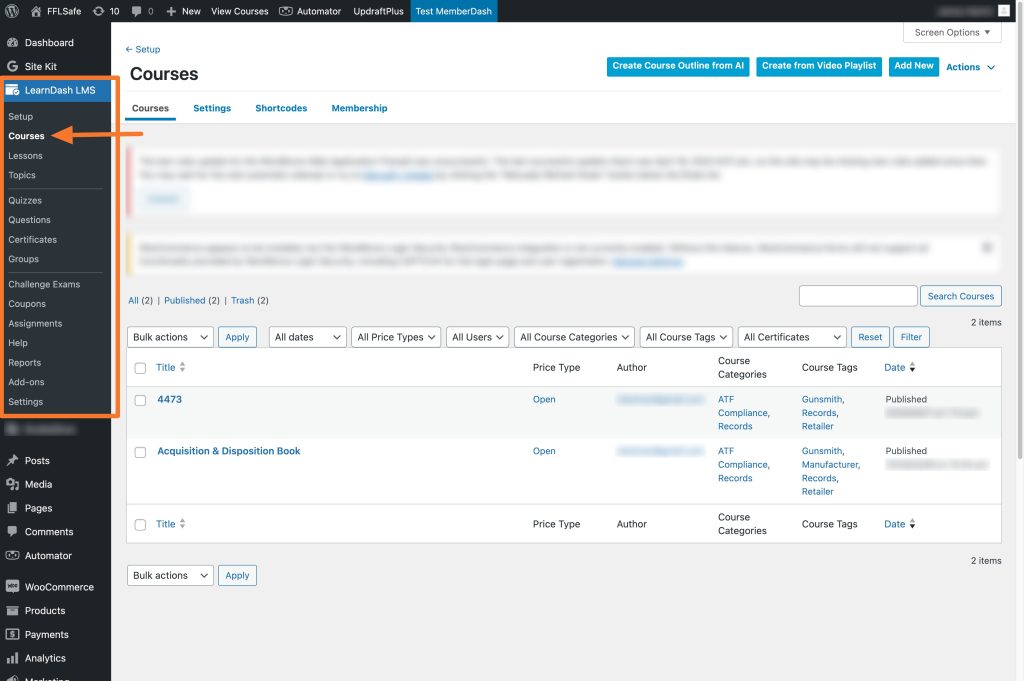This screenshot has width=1024, height=681.
Task: Open the top Bulk actions dropdown
Action: 170,337
